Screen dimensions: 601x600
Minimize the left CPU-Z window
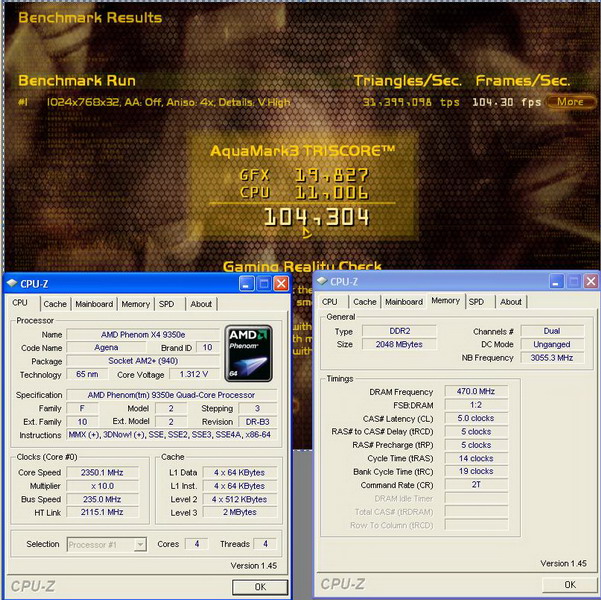pyautogui.click(x=246, y=284)
